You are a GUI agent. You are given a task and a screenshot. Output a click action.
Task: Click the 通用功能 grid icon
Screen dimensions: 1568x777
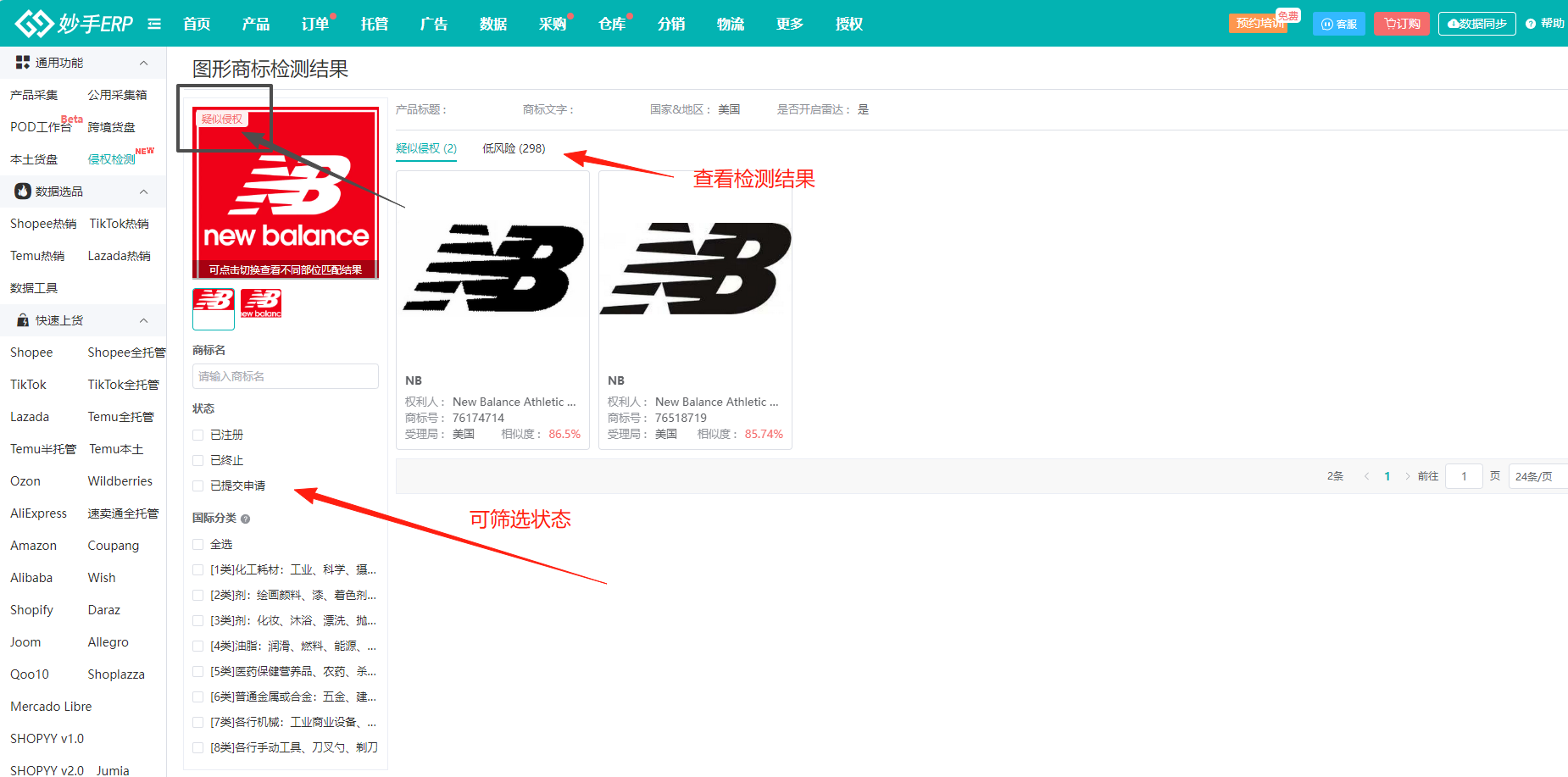pos(23,62)
